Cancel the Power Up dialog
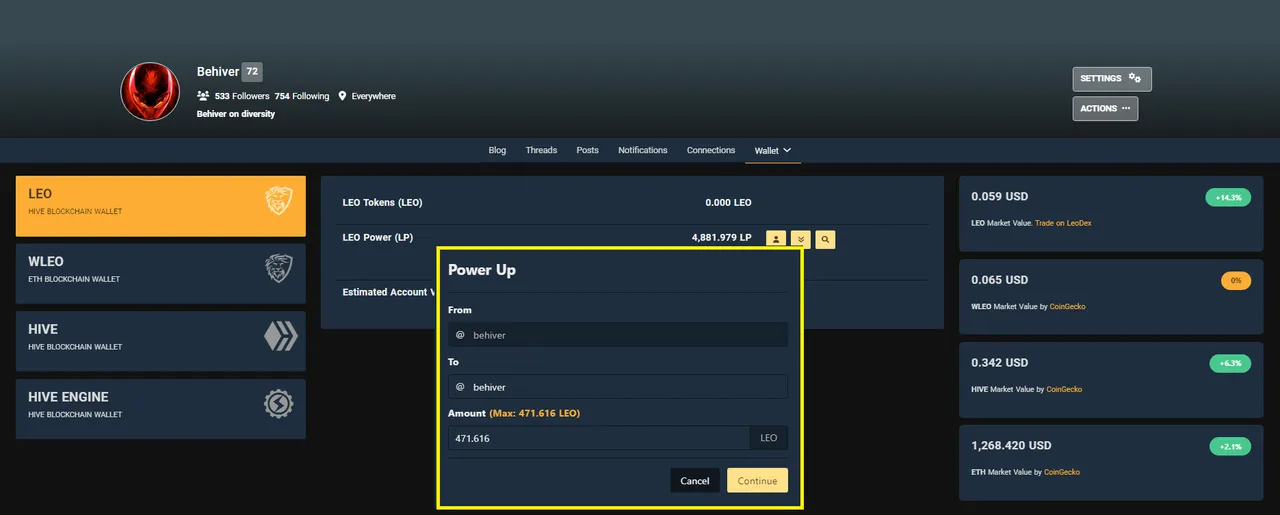1280x515 pixels. [695, 481]
